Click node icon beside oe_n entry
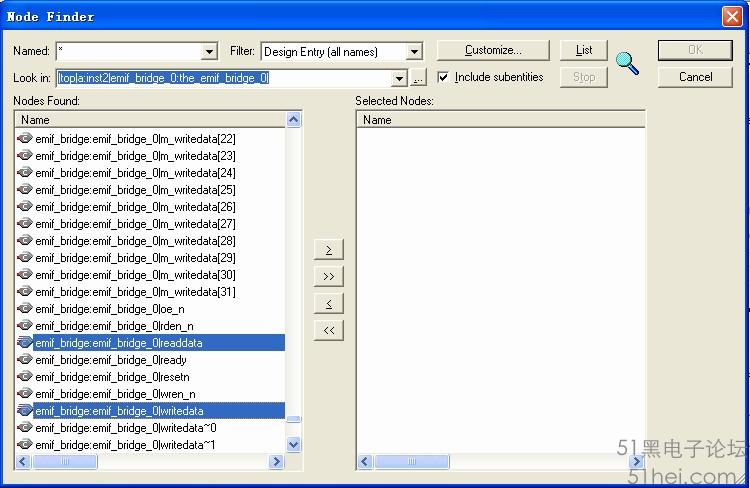This screenshot has height=488, width=750. [x=25, y=309]
